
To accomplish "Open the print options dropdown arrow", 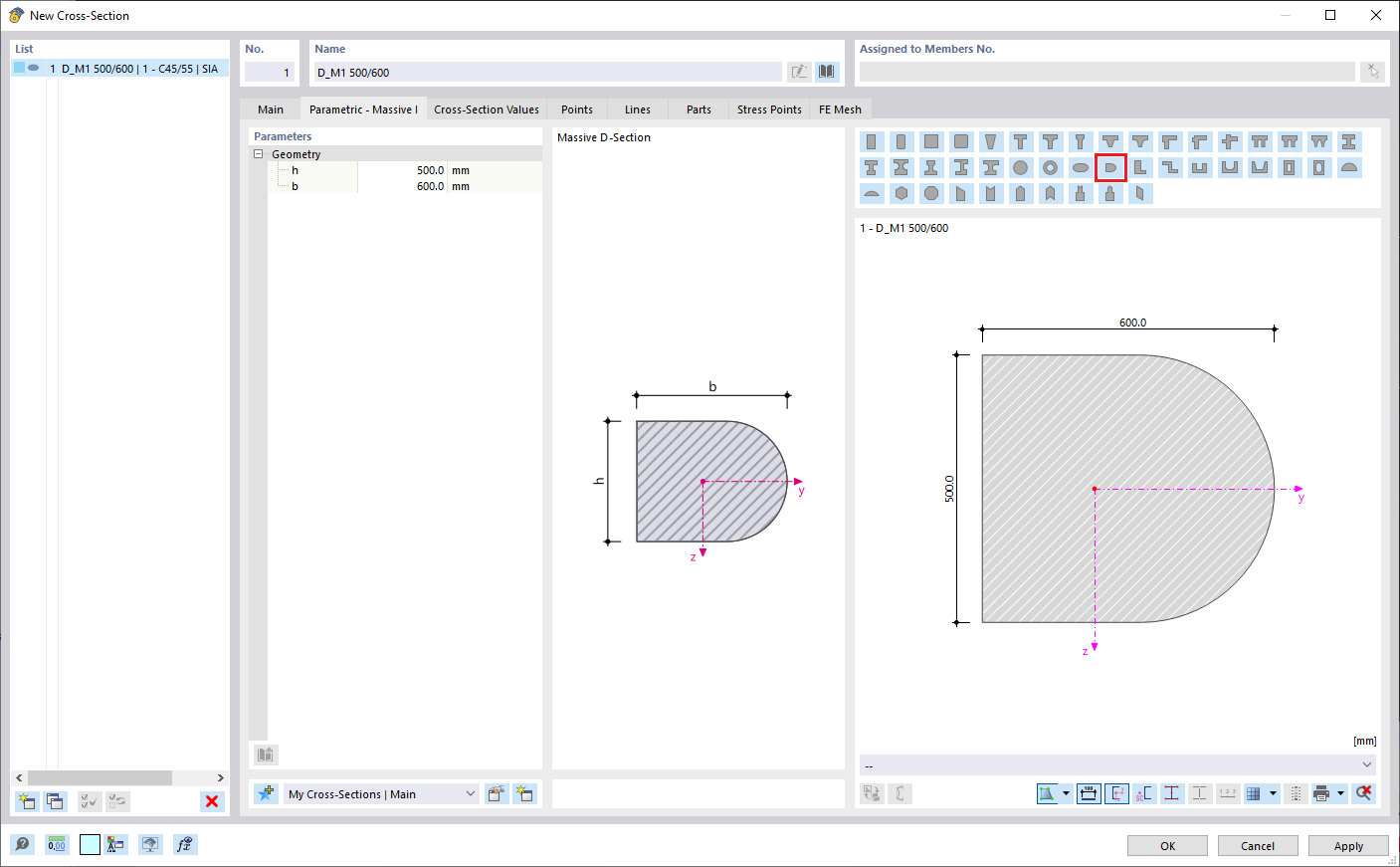I will pyautogui.click(x=1340, y=793).
